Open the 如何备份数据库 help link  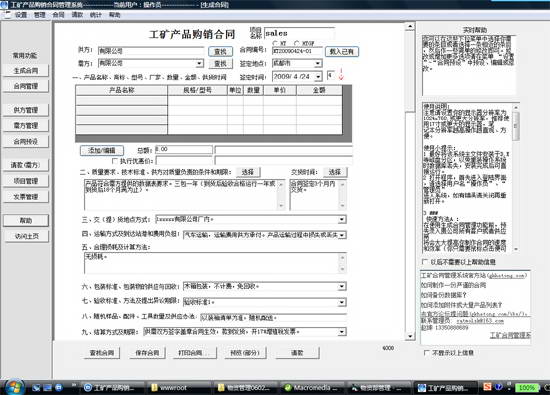click(443, 295)
